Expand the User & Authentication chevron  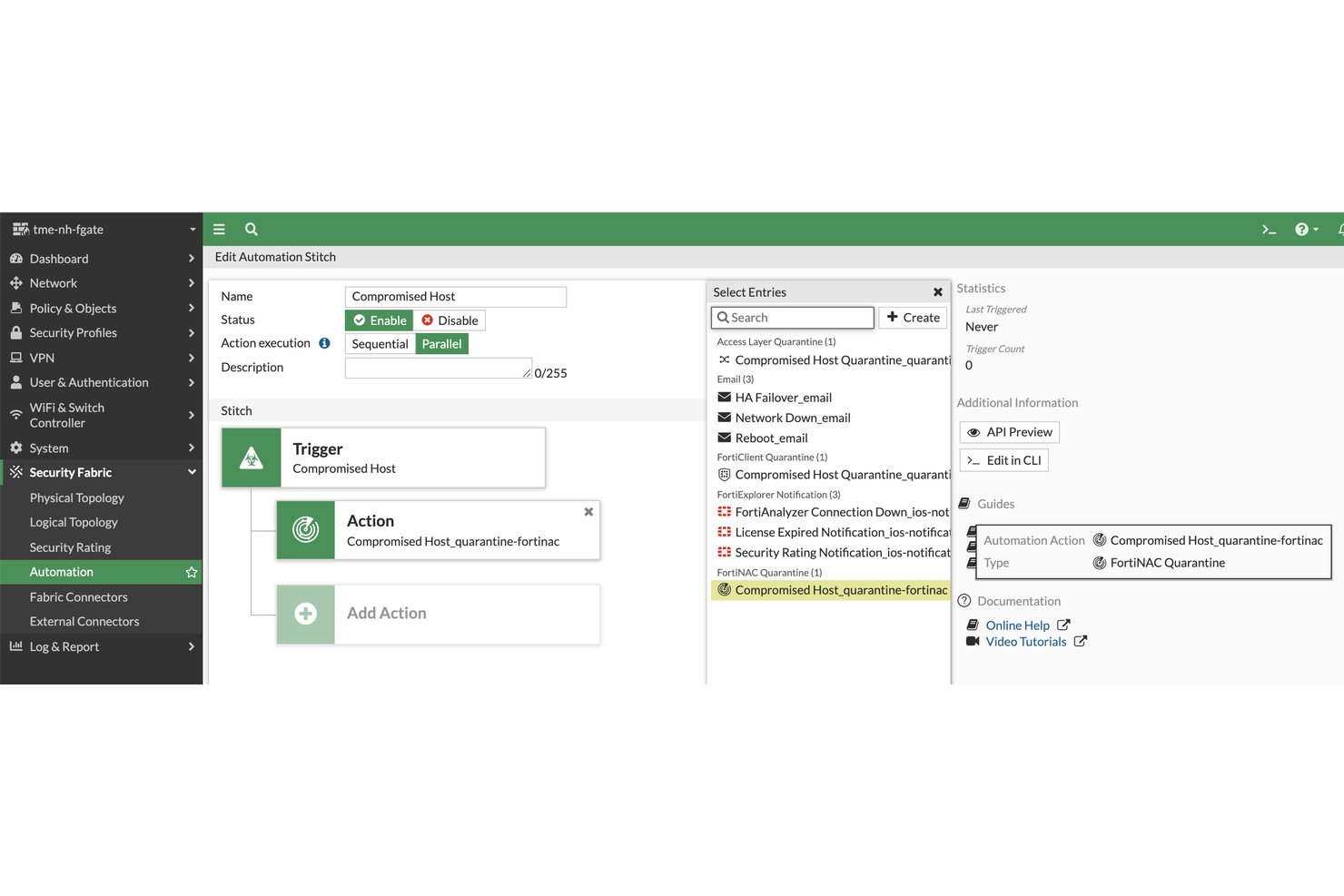pyautogui.click(x=192, y=383)
